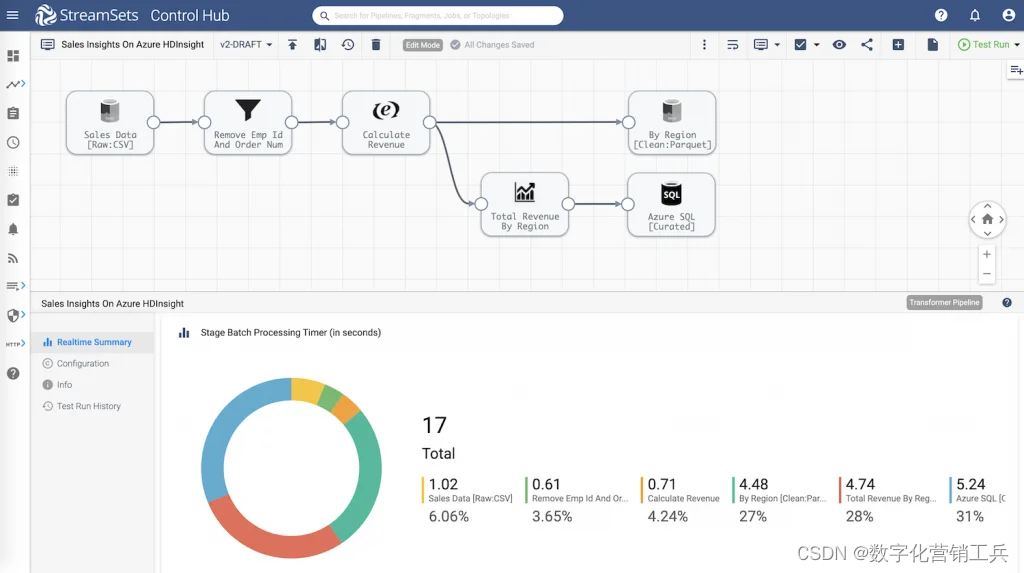Click the delete trash icon

376,44
